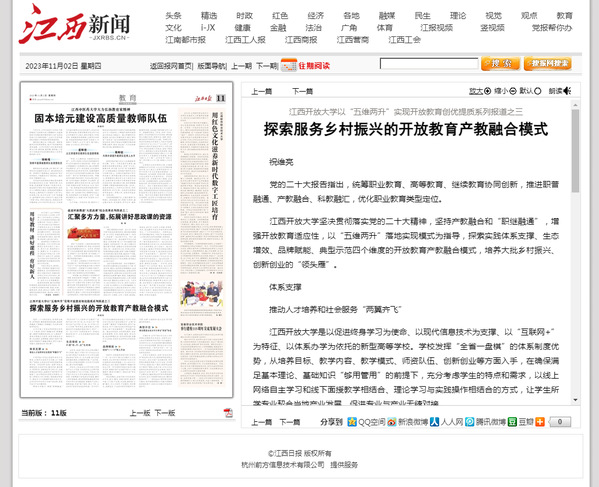599x487 pixels.
Task: Click the author name 祝维亮
Action: point(281,162)
